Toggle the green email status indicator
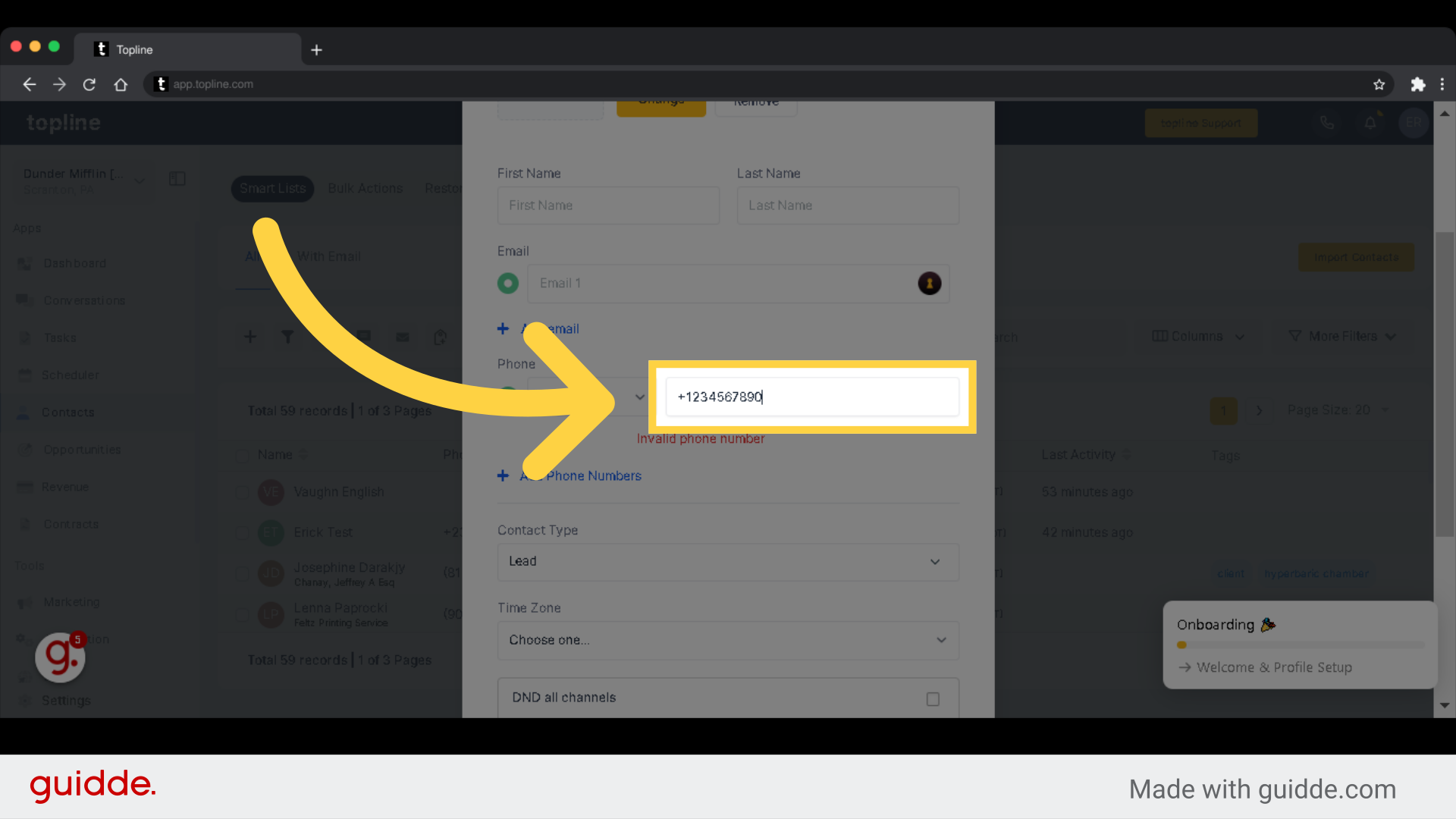Screen dimensions: 1456x819 pyautogui.click(x=507, y=283)
